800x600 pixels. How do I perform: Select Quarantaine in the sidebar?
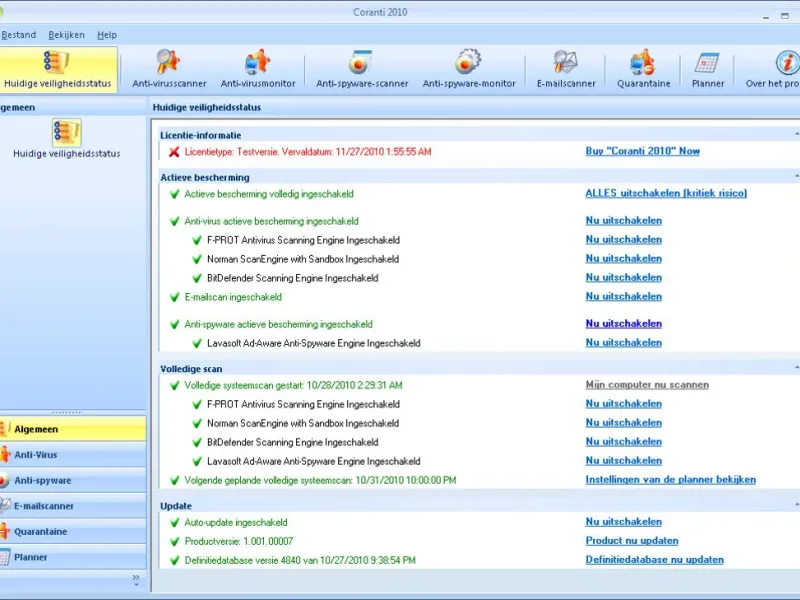click(73, 532)
